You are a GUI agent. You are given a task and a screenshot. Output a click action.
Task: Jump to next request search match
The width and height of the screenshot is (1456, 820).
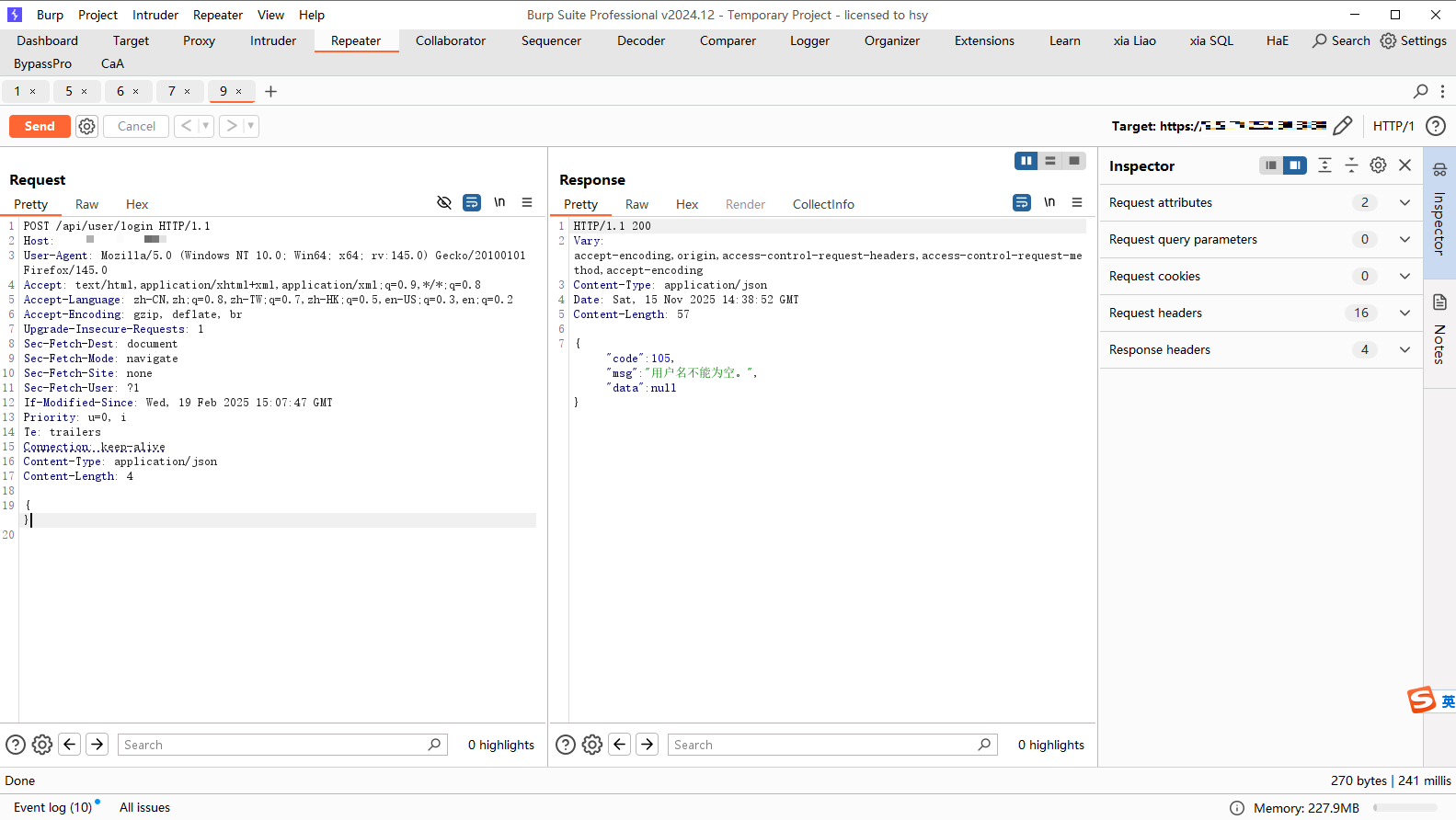97,745
